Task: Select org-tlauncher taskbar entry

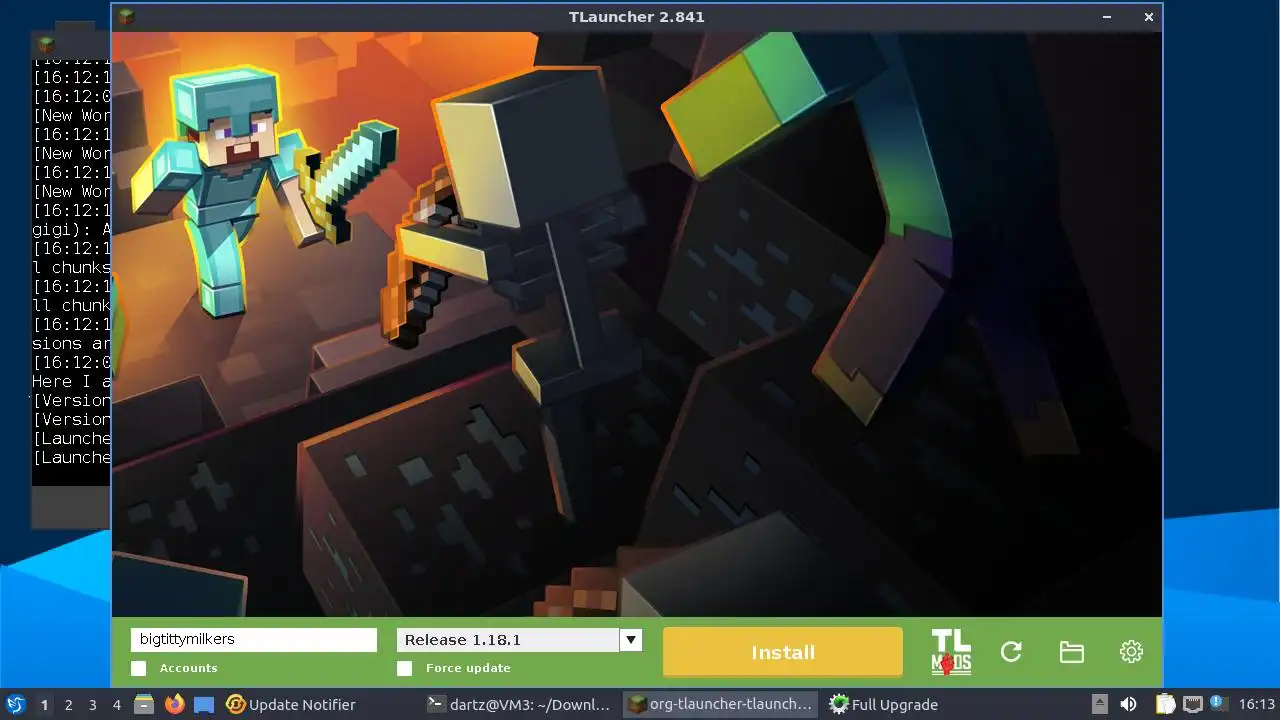Action: (720, 705)
